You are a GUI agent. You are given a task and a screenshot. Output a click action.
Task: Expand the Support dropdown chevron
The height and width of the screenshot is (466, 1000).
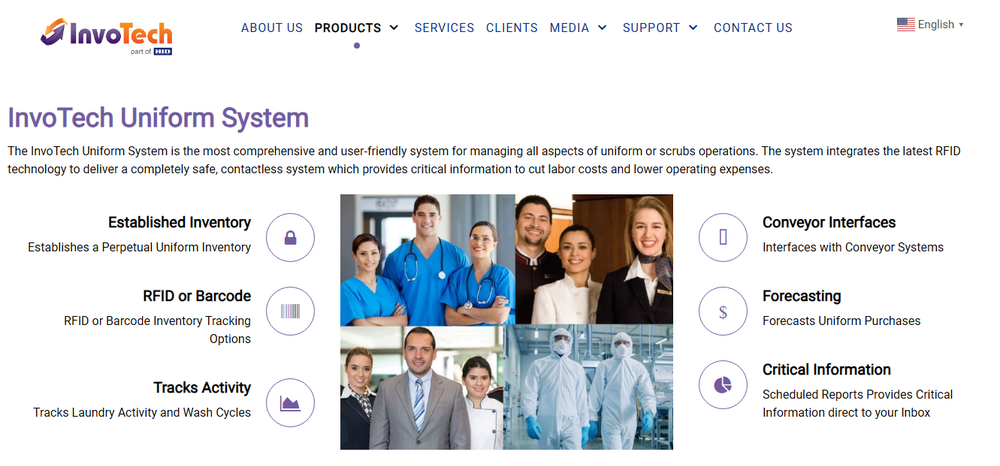click(x=693, y=27)
